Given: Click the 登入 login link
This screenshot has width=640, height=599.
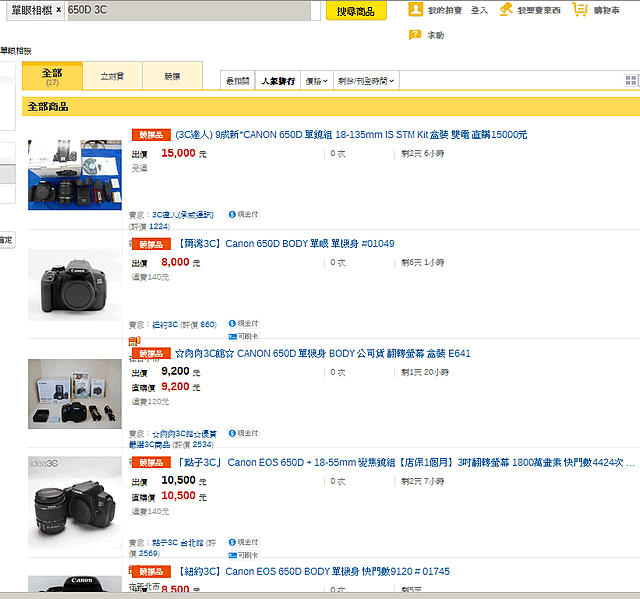Looking at the screenshot, I should (x=479, y=10).
